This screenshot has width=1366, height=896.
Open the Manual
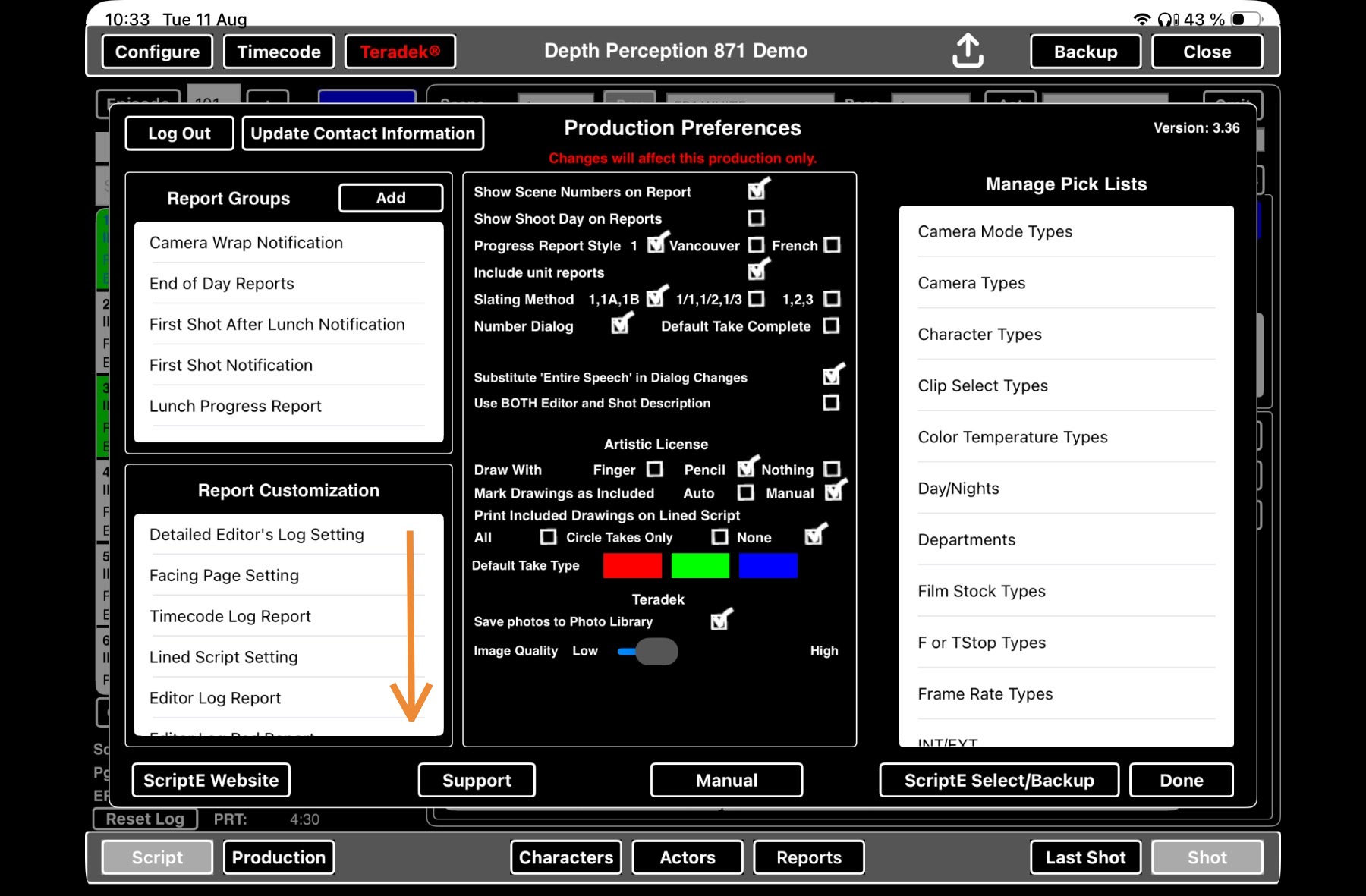click(726, 780)
